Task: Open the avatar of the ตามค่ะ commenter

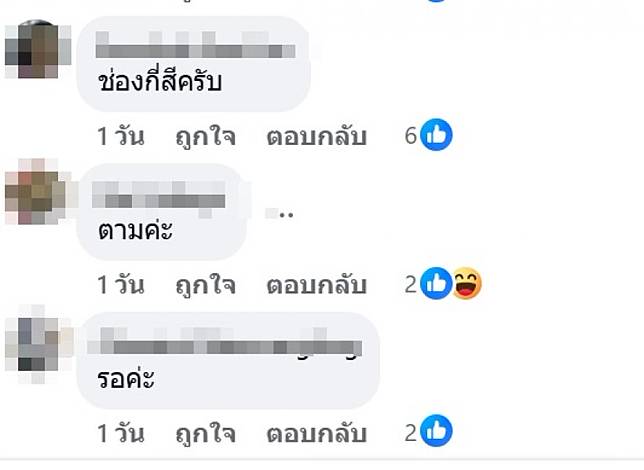Action: tap(39, 191)
